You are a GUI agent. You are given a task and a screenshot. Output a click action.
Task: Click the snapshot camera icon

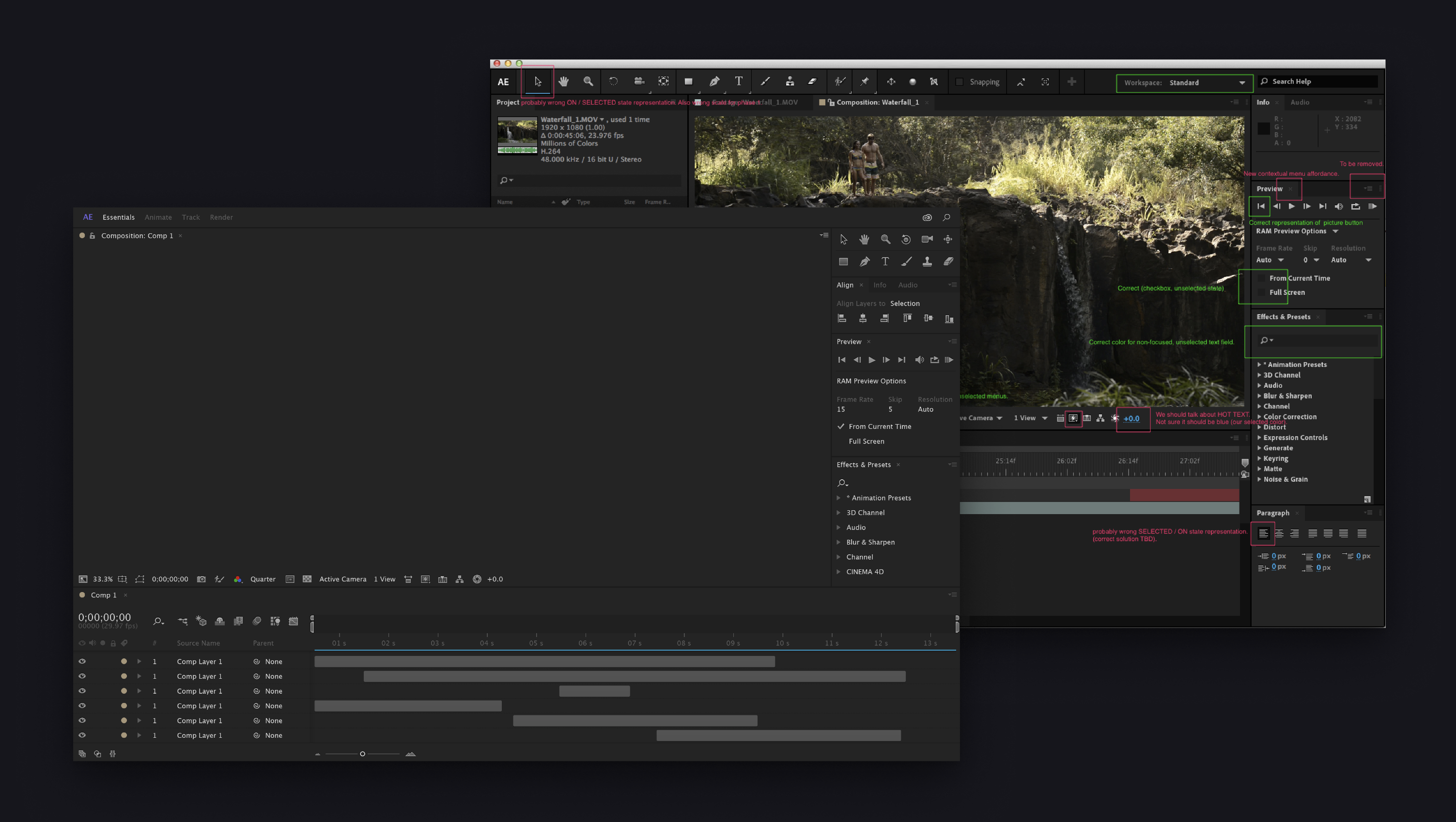(201, 579)
